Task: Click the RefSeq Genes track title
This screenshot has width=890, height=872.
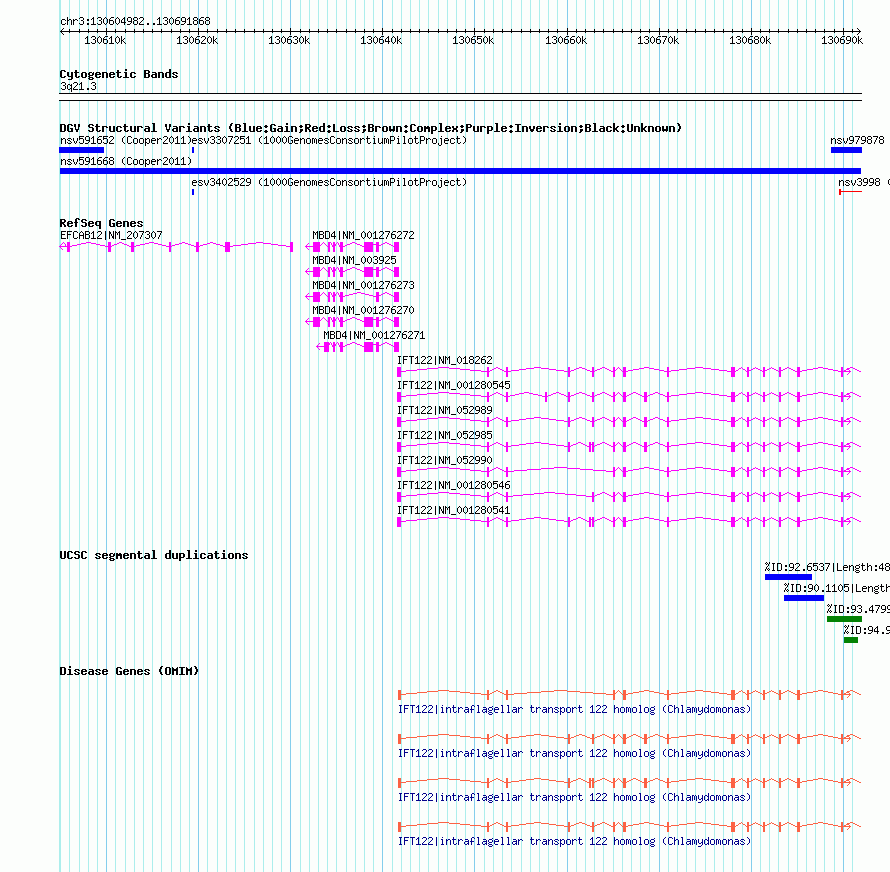Action: [x=102, y=223]
